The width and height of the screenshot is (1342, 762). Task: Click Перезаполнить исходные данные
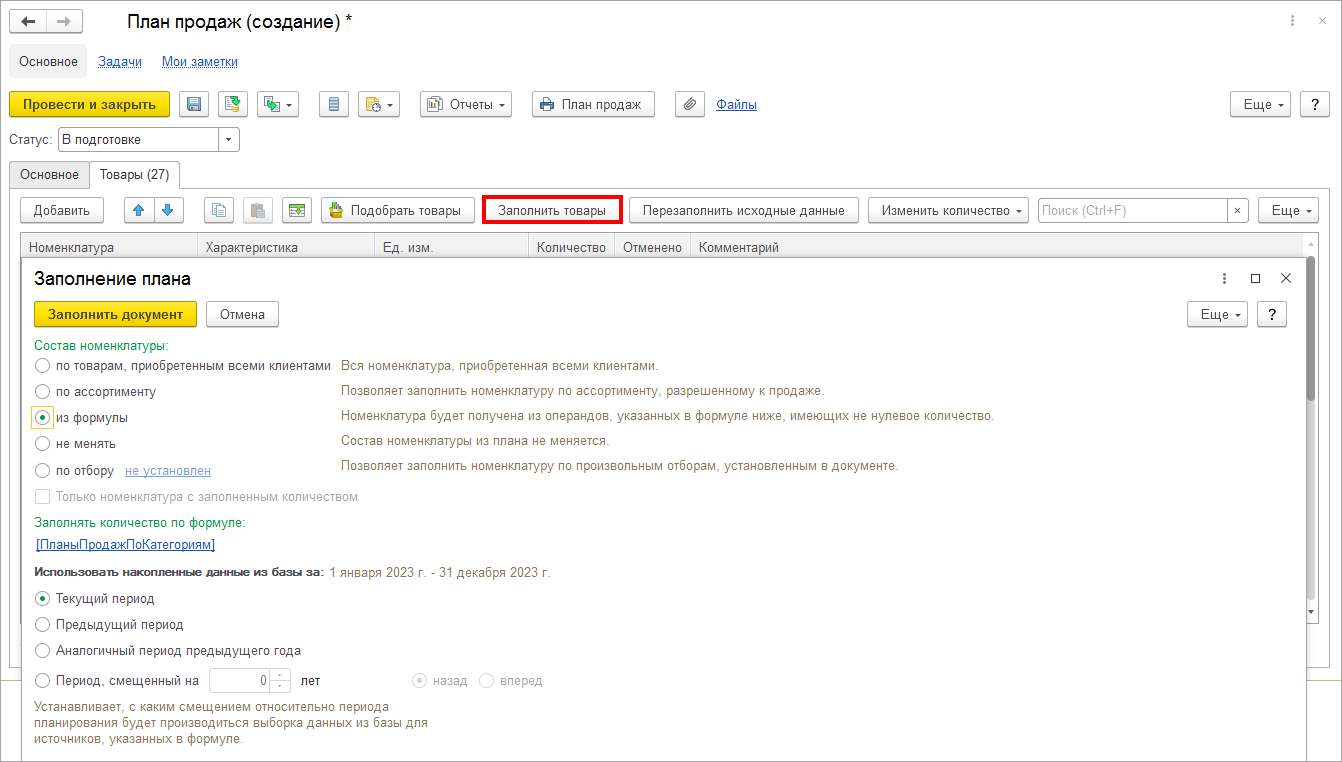[744, 210]
